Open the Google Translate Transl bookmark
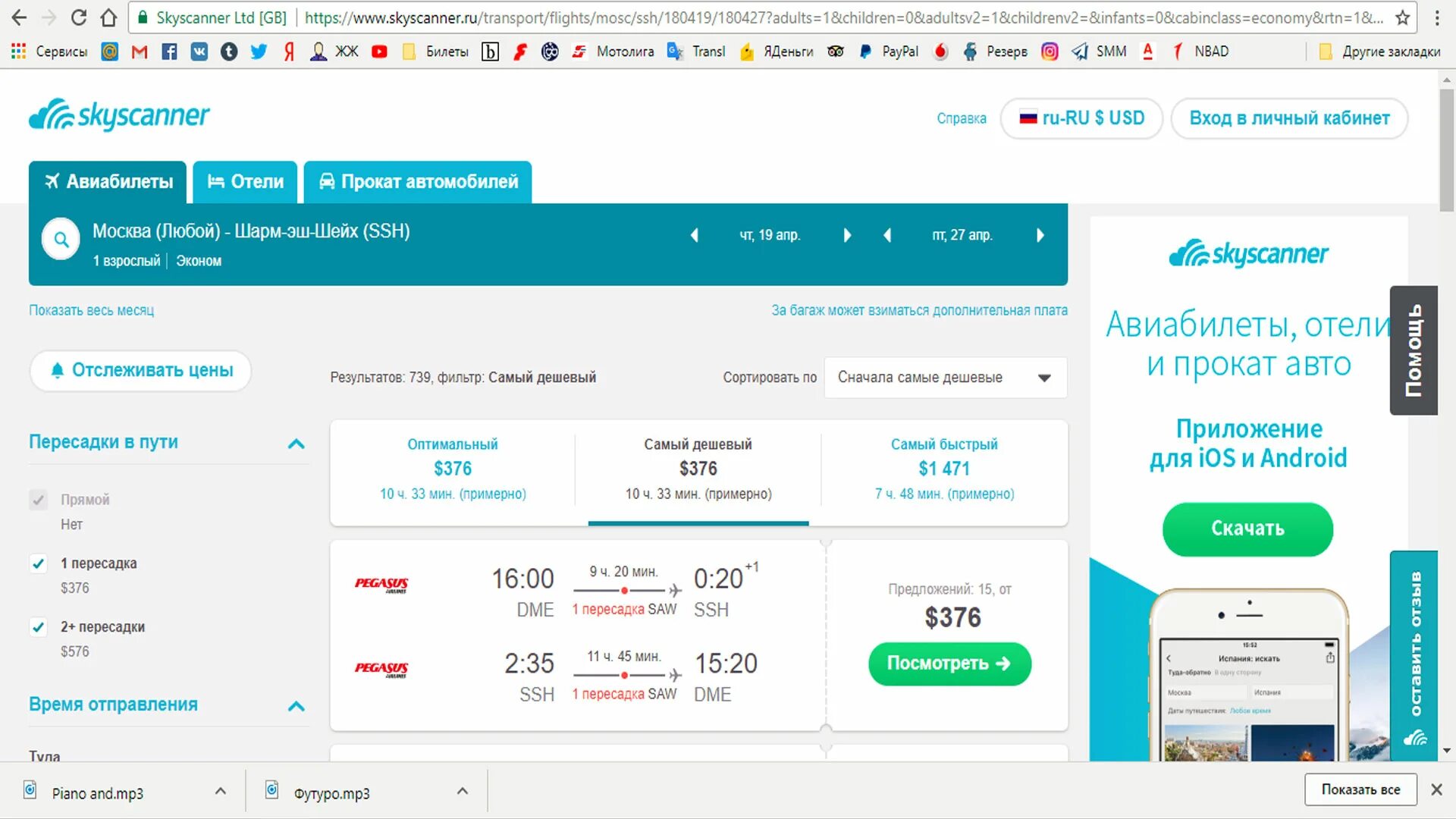The width and height of the screenshot is (1456, 819). coord(696,52)
